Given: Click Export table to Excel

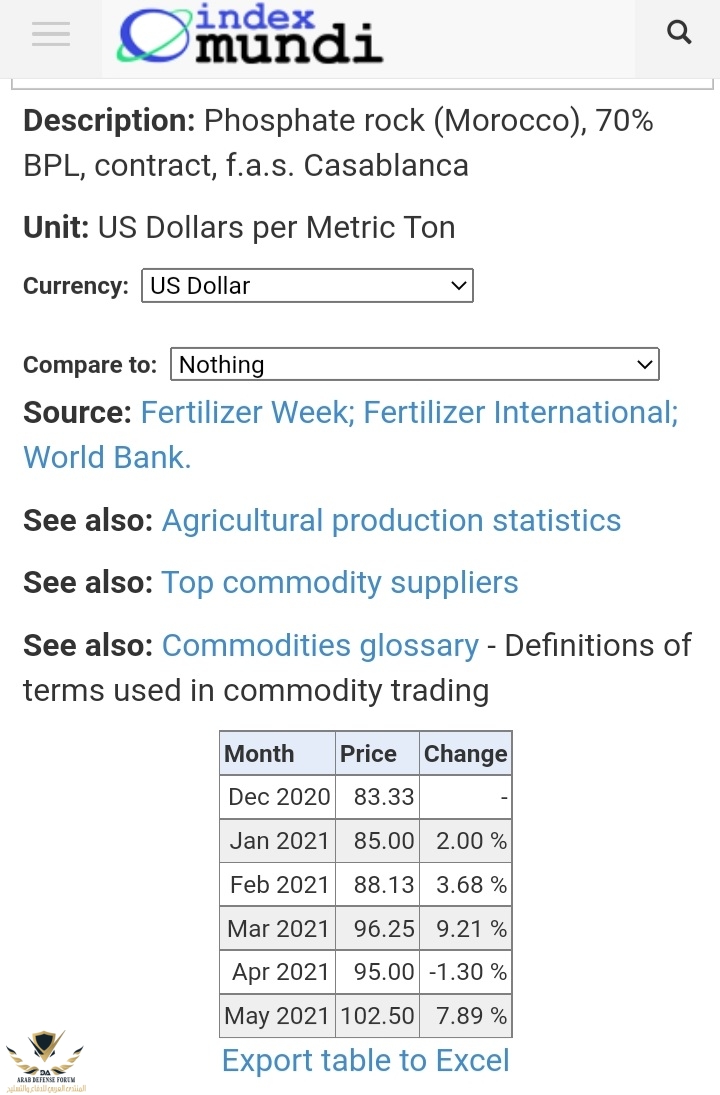Looking at the screenshot, I should pos(366,1061).
